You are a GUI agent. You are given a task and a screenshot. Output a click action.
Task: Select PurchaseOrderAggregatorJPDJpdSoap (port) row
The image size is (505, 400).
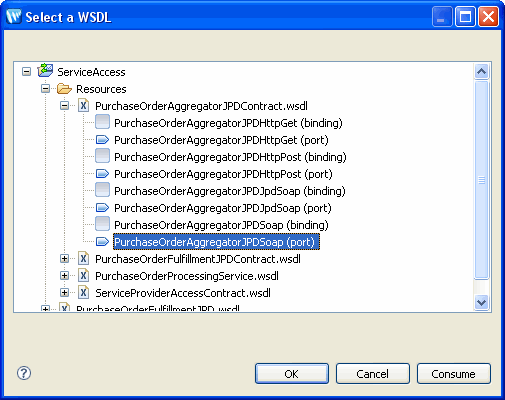(x=223, y=208)
